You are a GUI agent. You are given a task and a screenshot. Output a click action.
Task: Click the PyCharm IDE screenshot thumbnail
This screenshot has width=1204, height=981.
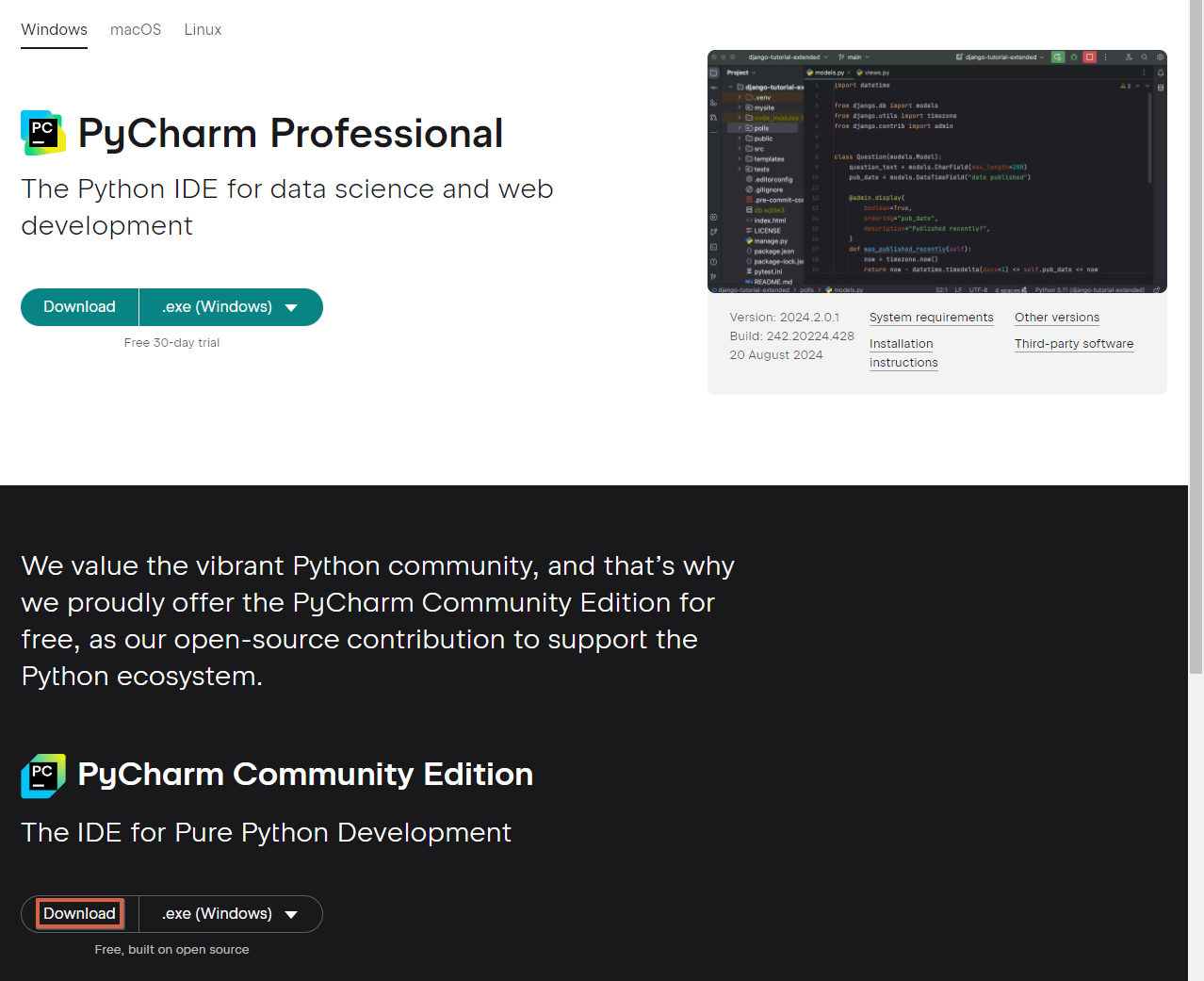[x=937, y=172]
